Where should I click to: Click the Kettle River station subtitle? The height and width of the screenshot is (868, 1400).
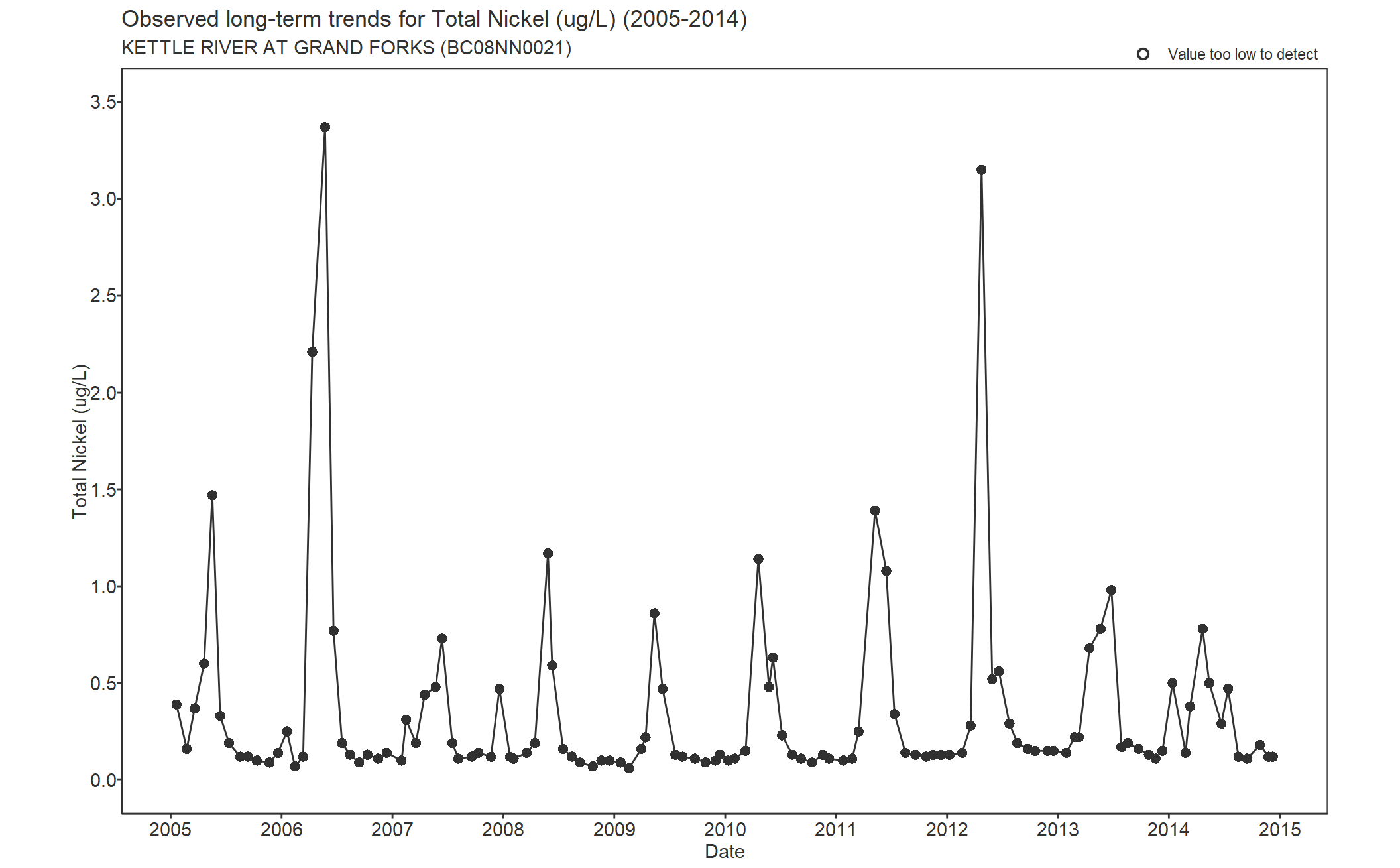coord(346,48)
